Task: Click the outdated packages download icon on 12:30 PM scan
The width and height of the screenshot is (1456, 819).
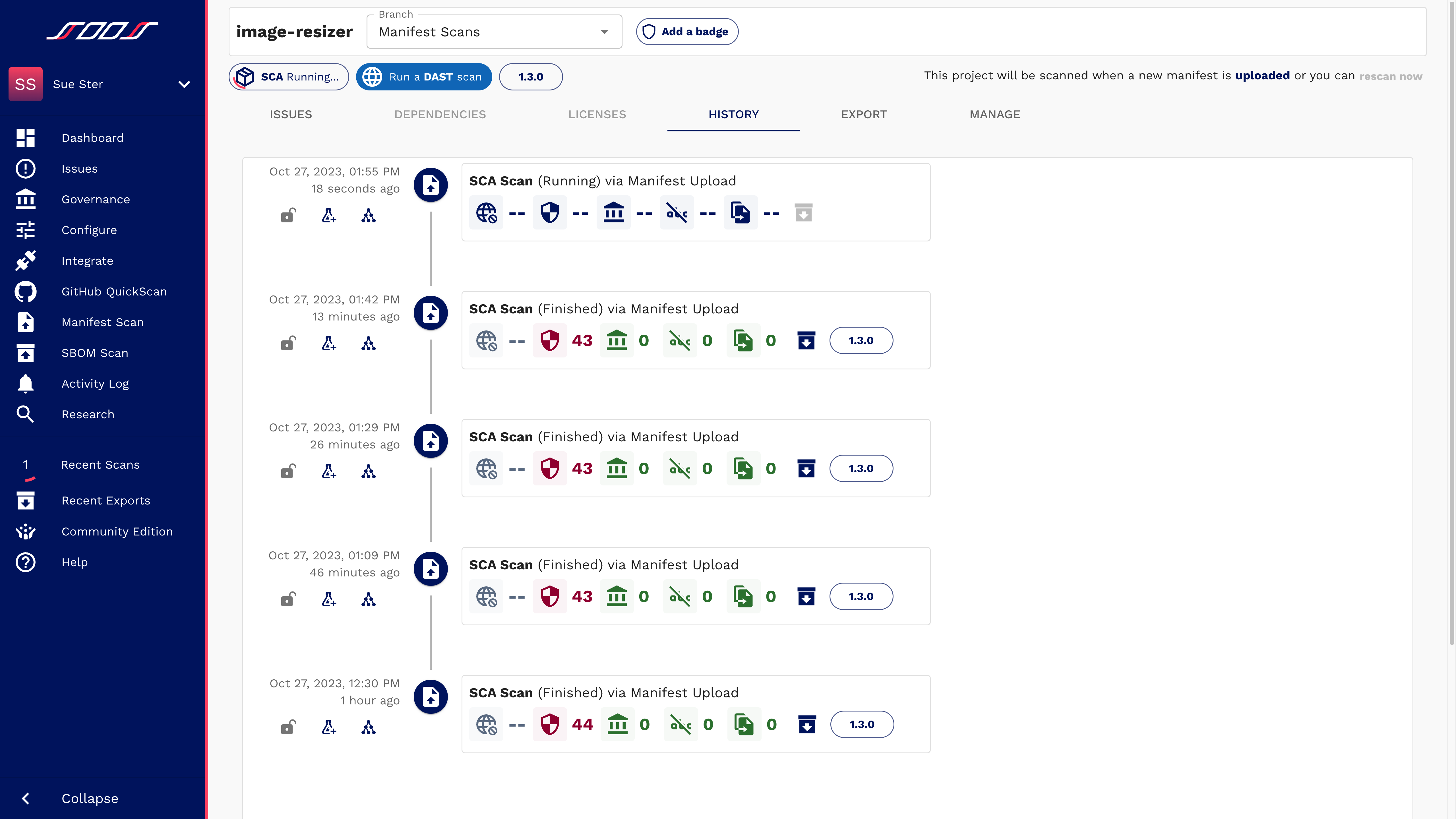Action: tap(807, 724)
